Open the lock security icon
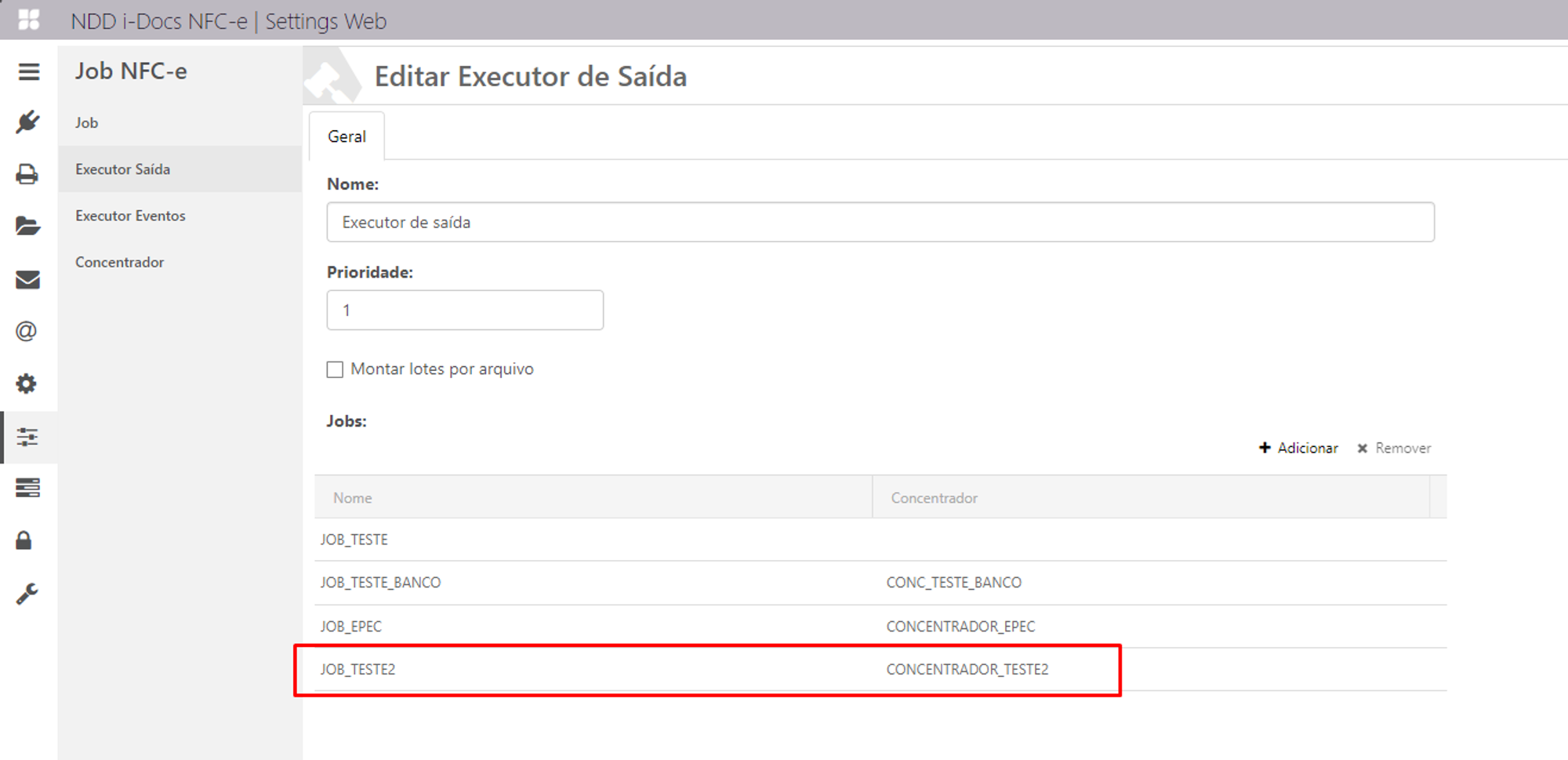Viewport: 1568px width, 760px height. (27, 540)
